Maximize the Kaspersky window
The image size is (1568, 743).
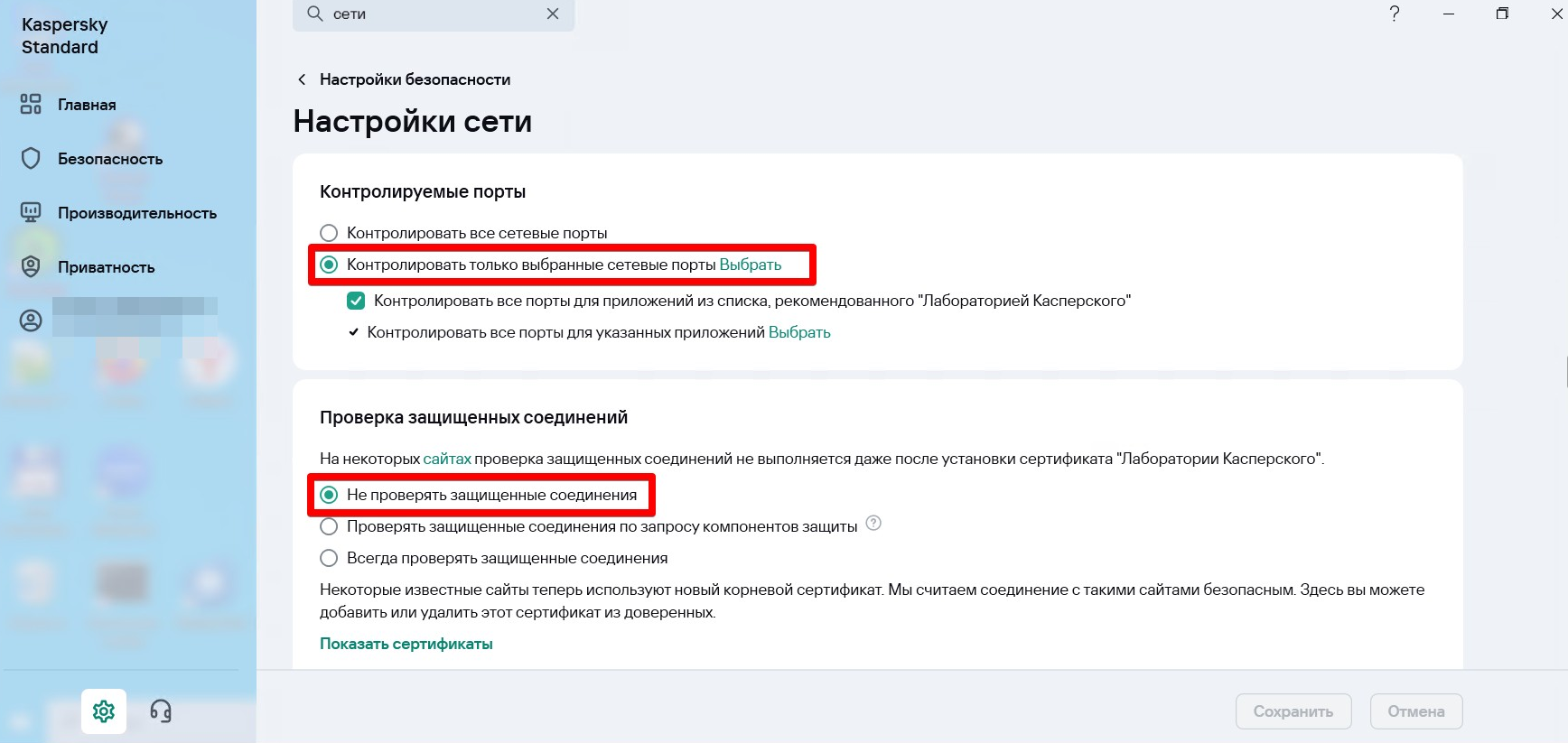click(x=1502, y=14)
